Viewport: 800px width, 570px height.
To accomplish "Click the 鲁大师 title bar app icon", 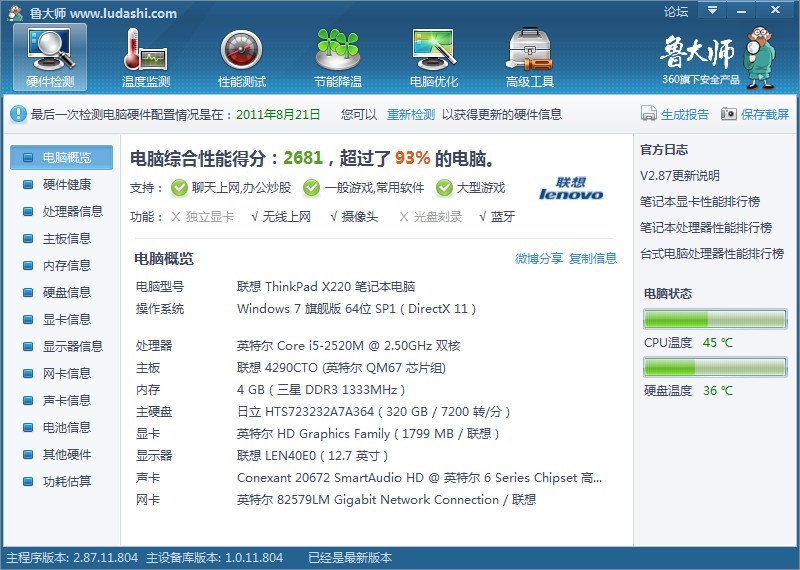I will 15,13.
